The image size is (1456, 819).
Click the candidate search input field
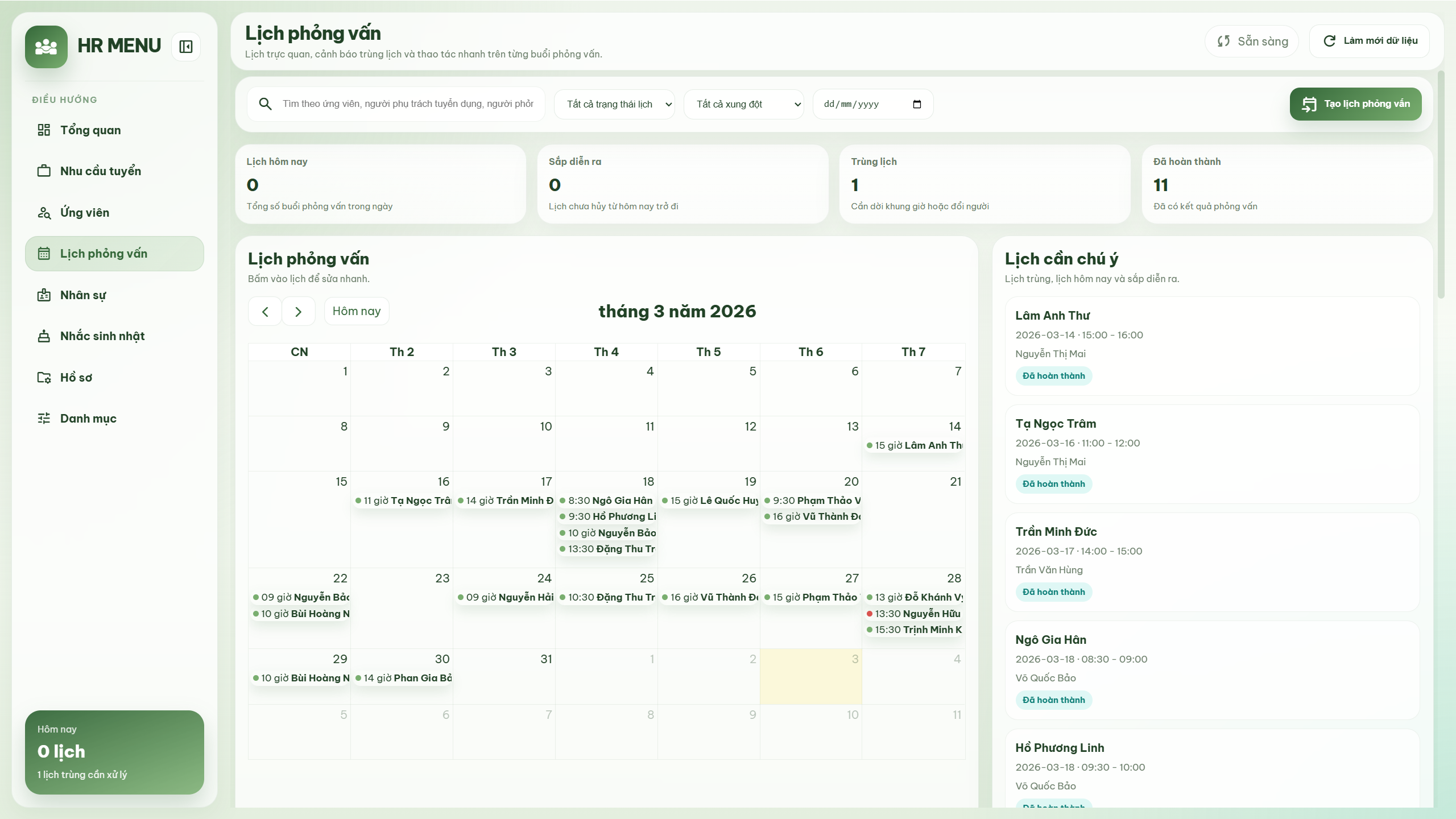point(409,104)
